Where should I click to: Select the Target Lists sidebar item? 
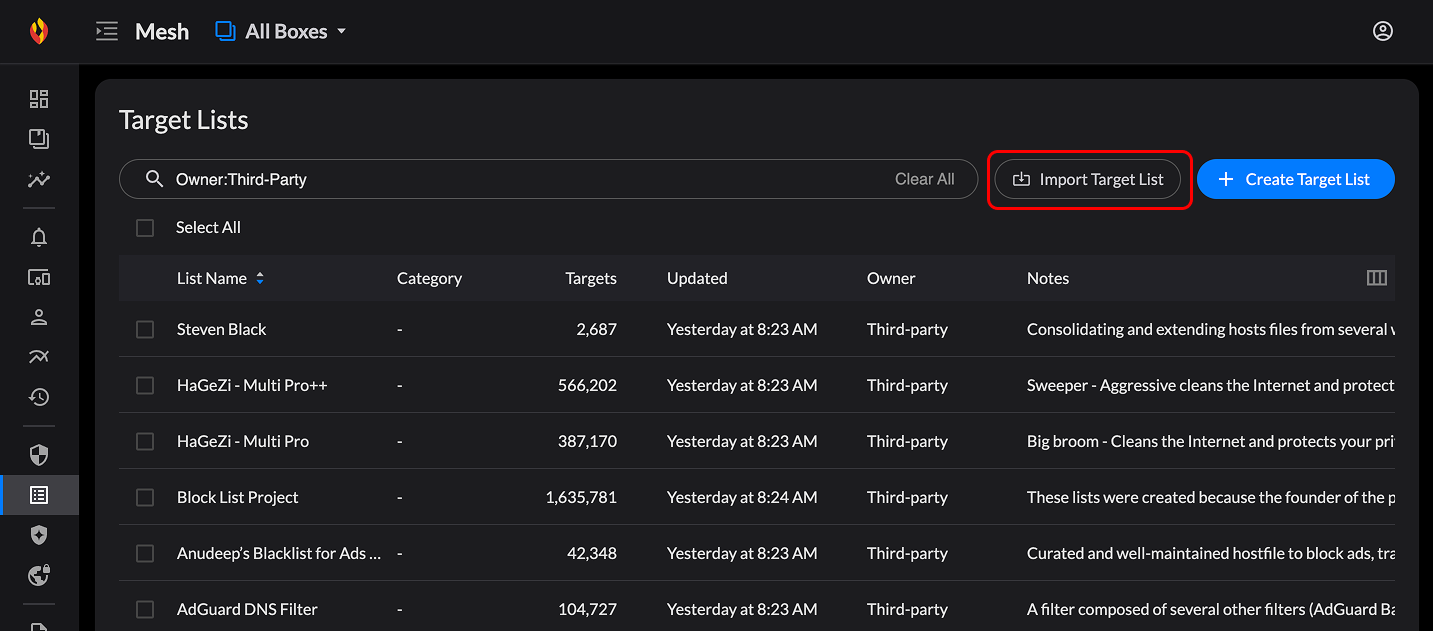click(39, 495)
